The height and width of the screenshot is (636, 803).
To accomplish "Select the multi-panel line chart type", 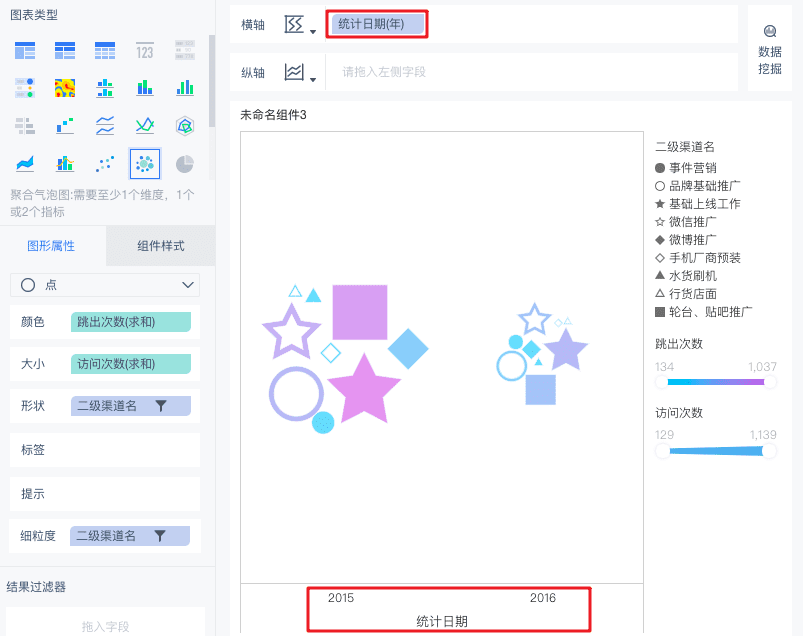I will [x=105, y=125].
